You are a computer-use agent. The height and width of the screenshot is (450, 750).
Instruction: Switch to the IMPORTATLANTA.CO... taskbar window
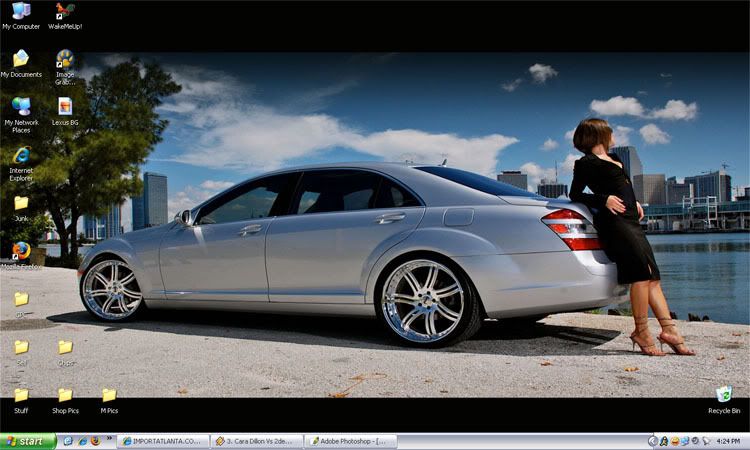(163, 441)
